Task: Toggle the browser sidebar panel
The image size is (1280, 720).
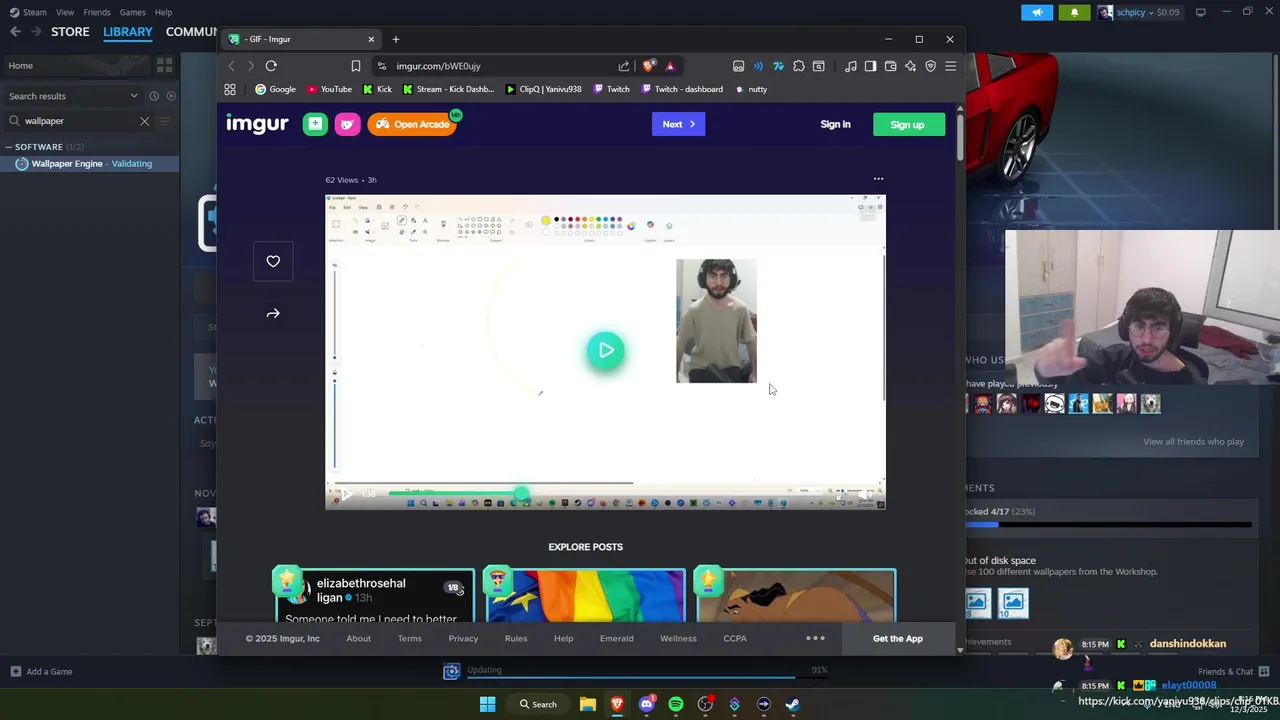Action: (870, 66)
